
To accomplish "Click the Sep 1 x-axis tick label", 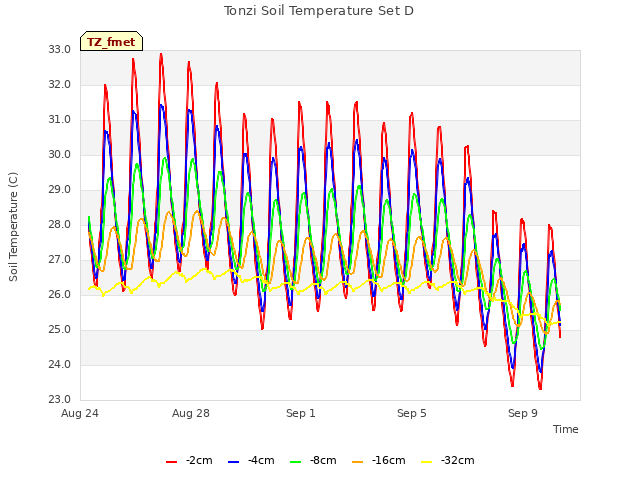I will [x=301, y=413].
